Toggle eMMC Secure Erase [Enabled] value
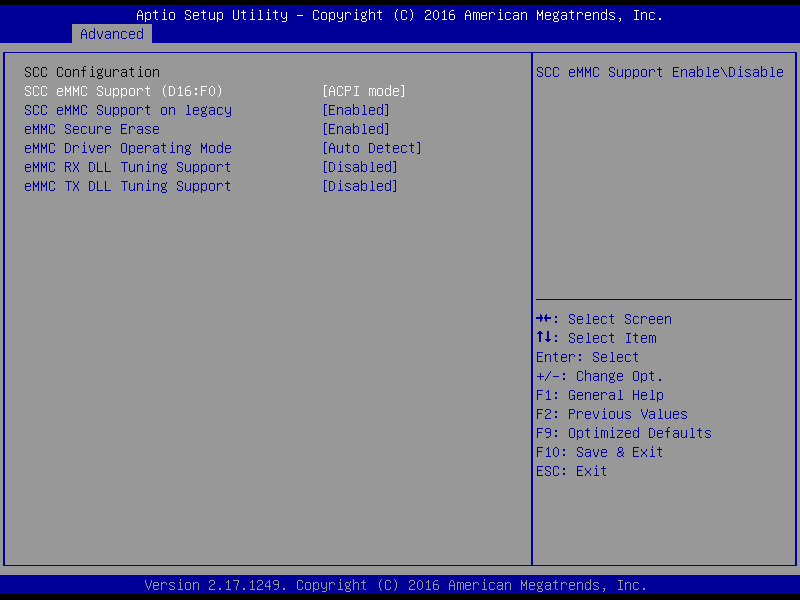 pyautogui.click(x=356, y=129)
